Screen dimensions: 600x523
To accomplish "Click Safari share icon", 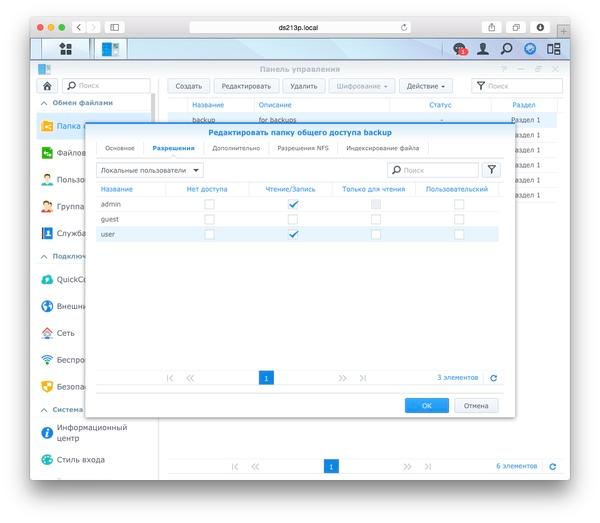I will point(492,28).
